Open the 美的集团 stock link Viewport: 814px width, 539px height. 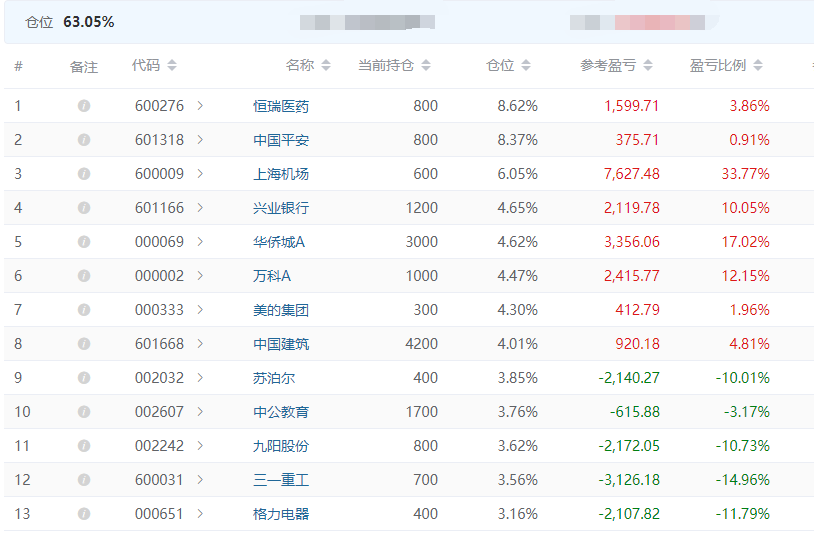coord(281,310)
